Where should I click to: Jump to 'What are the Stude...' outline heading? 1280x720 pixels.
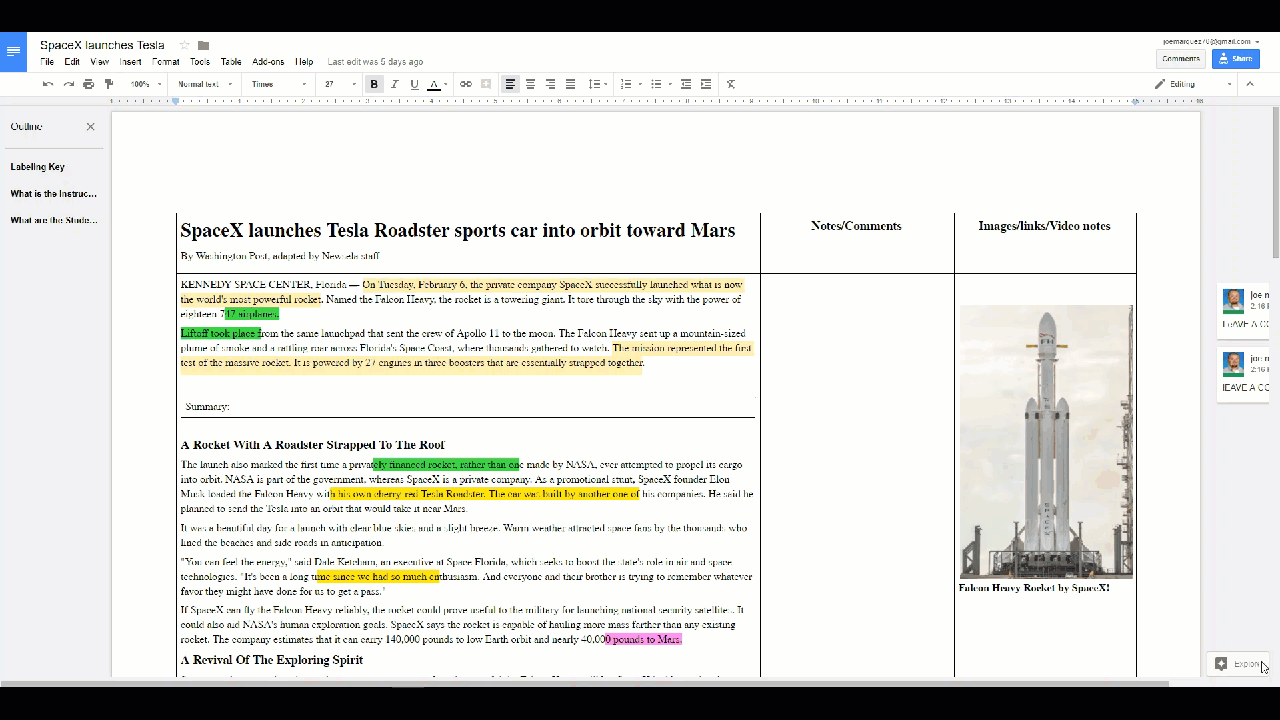click(54, 220)
